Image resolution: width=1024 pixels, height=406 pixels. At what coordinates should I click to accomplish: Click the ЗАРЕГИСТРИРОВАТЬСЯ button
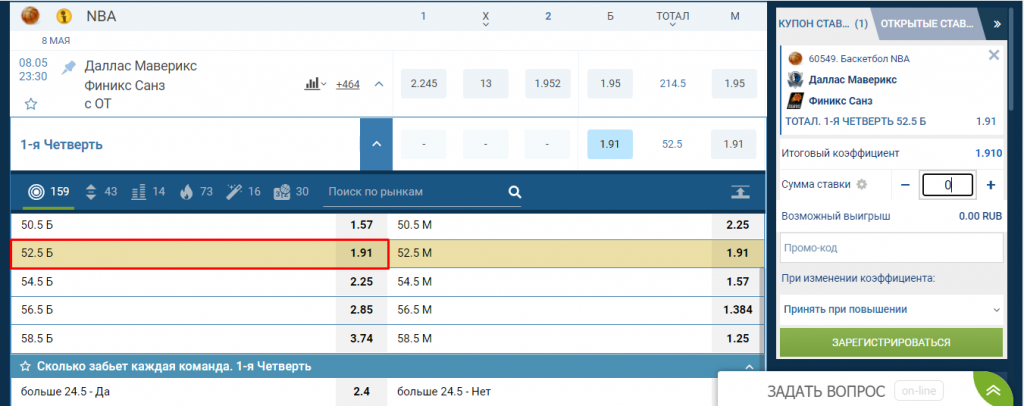890,342
